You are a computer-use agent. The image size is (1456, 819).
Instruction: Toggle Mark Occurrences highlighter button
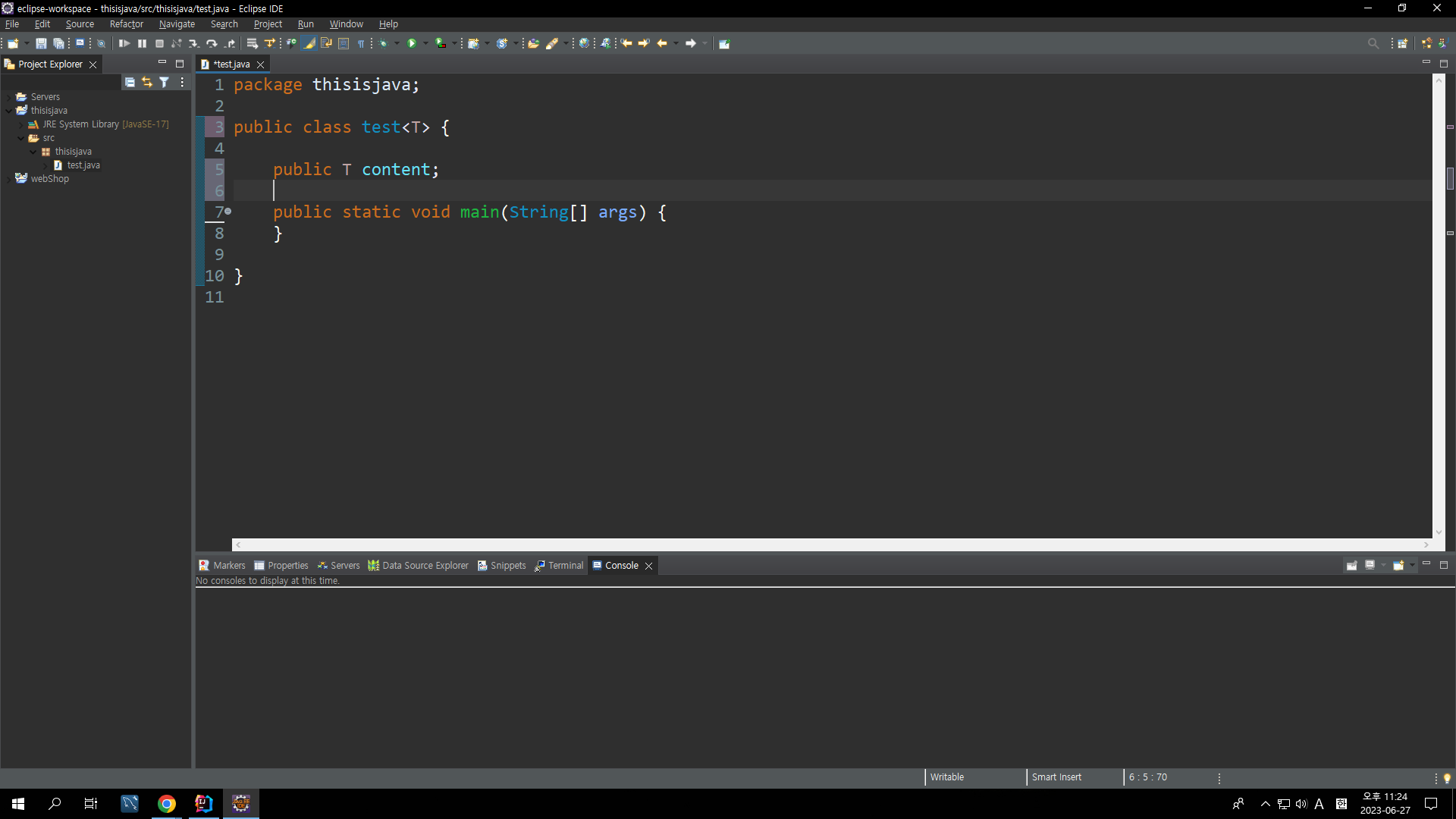pos(309,43)
